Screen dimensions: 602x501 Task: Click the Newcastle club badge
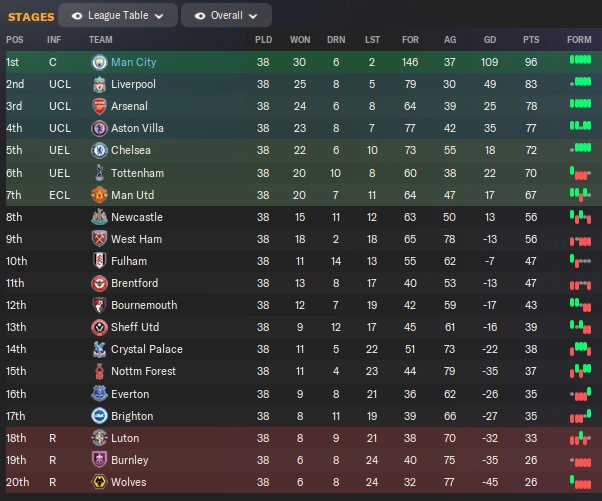click(x=98, y=216)
